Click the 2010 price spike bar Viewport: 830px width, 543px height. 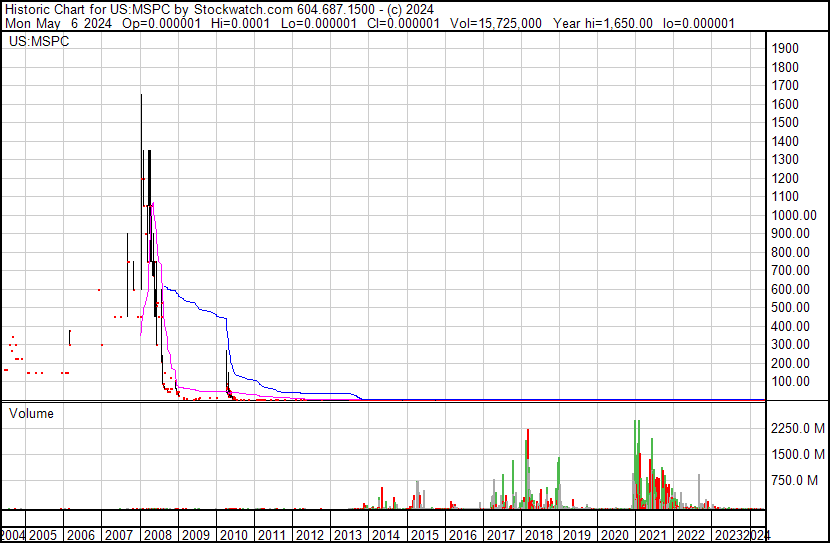[227, 370]
